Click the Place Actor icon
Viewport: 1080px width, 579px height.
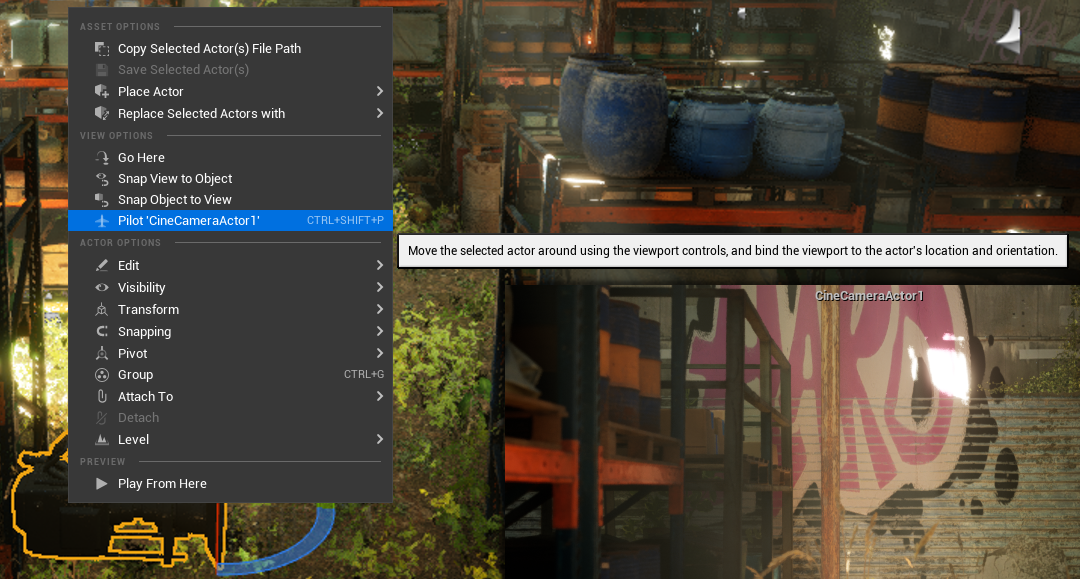pos(102,92)
